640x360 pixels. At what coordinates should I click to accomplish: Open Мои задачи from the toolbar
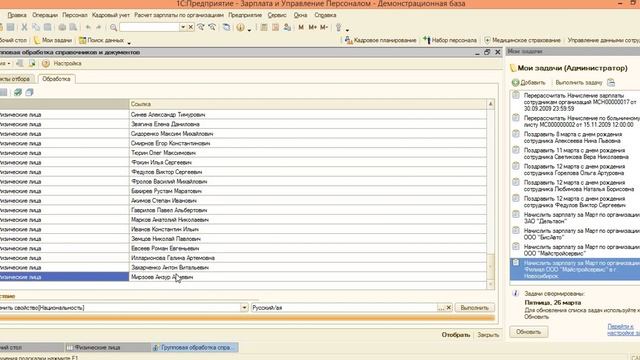pyautogui.click(x=53, y=40)
